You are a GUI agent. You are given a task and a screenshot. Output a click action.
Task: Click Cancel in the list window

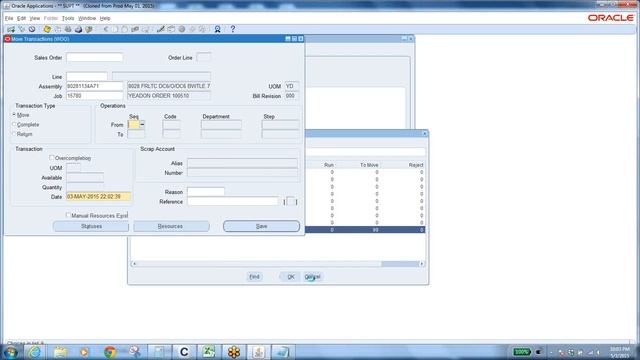point(313,277)
